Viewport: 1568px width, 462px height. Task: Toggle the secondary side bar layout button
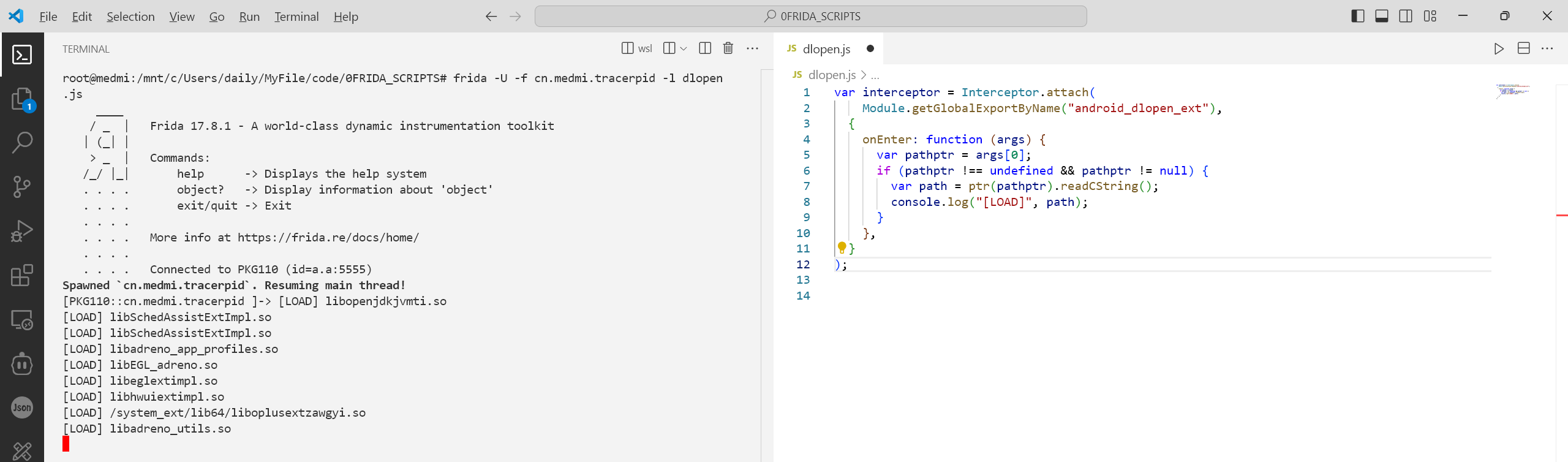(1406, 17)
